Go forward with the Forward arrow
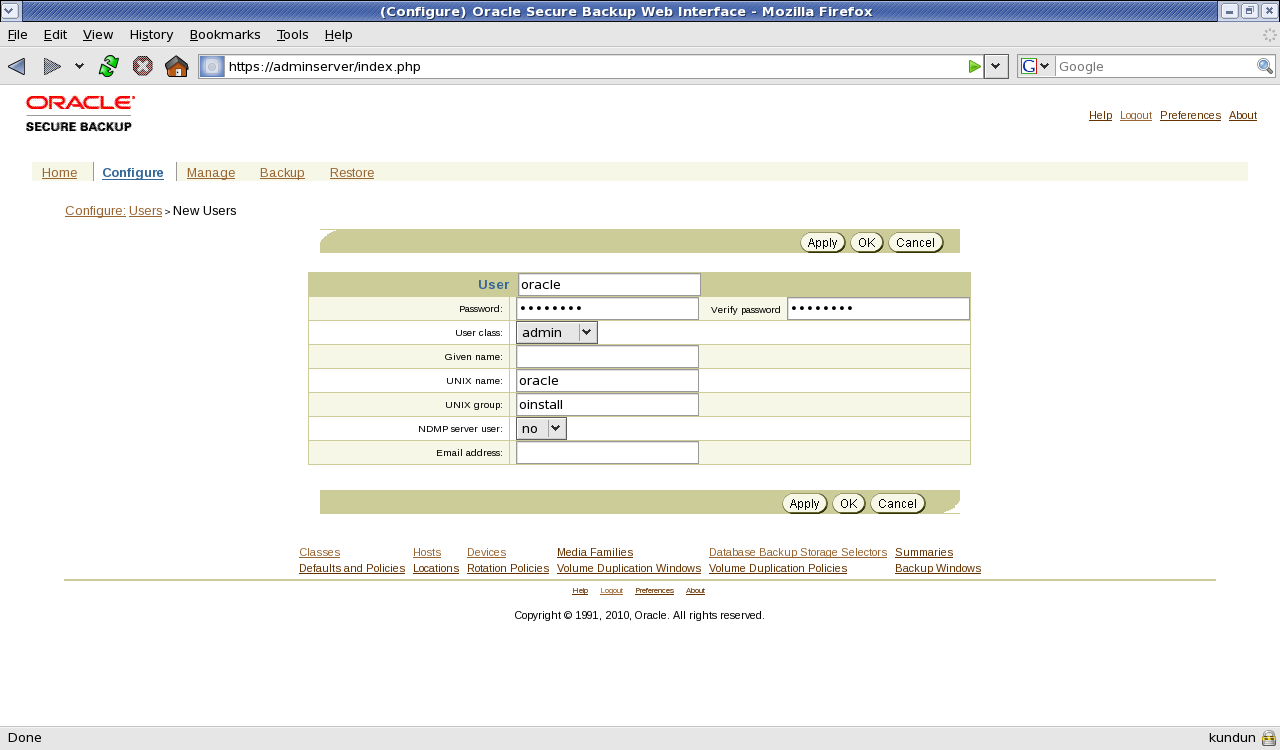Screen dimensions: 1280x750 tap(52, 67)
